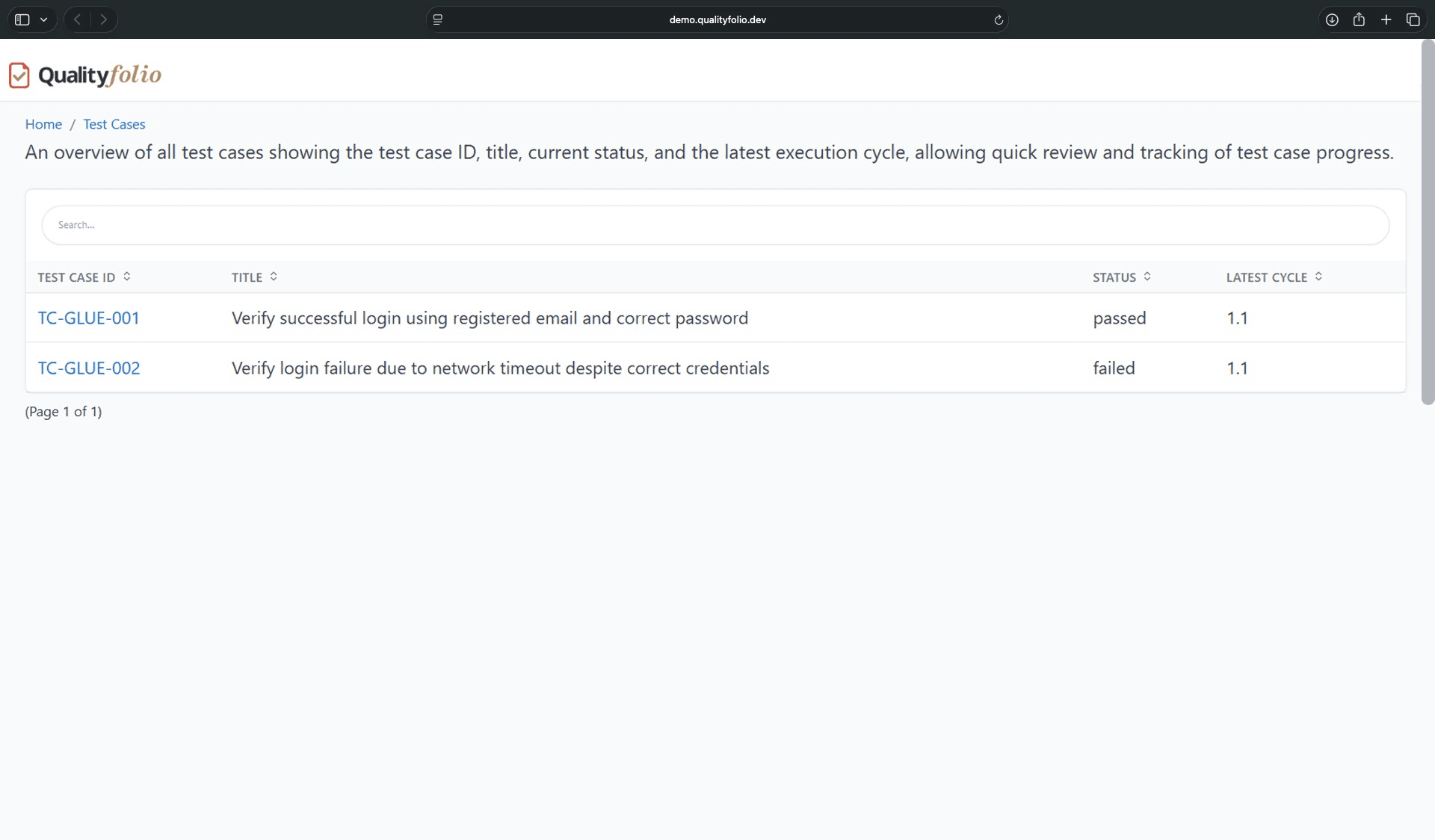The width and height of the screenshot is (1435, 840).
Task: Open a new tab with plus icon
Action: click(1386, 20)
